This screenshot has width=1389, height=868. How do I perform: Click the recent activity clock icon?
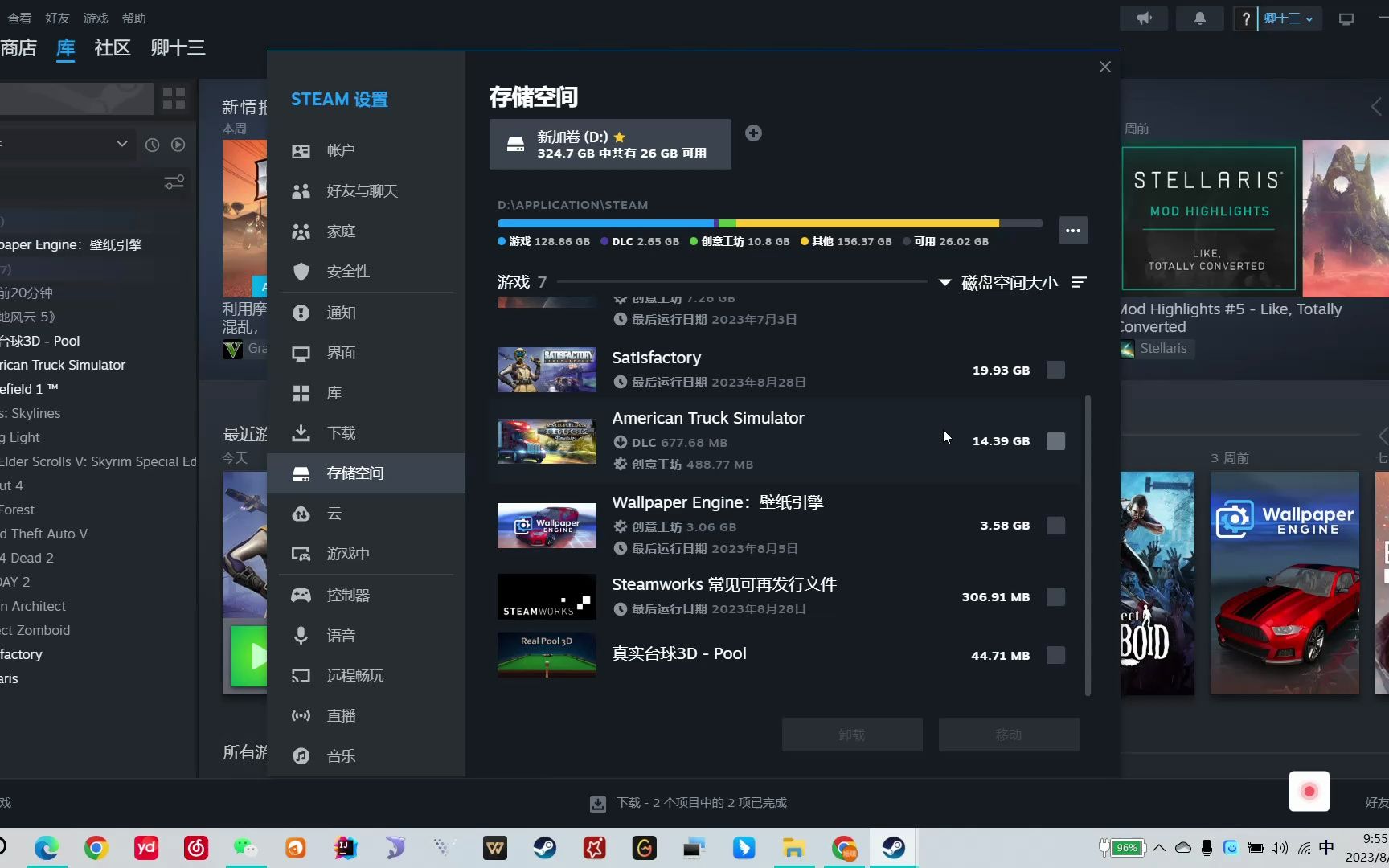coord(152,145)
